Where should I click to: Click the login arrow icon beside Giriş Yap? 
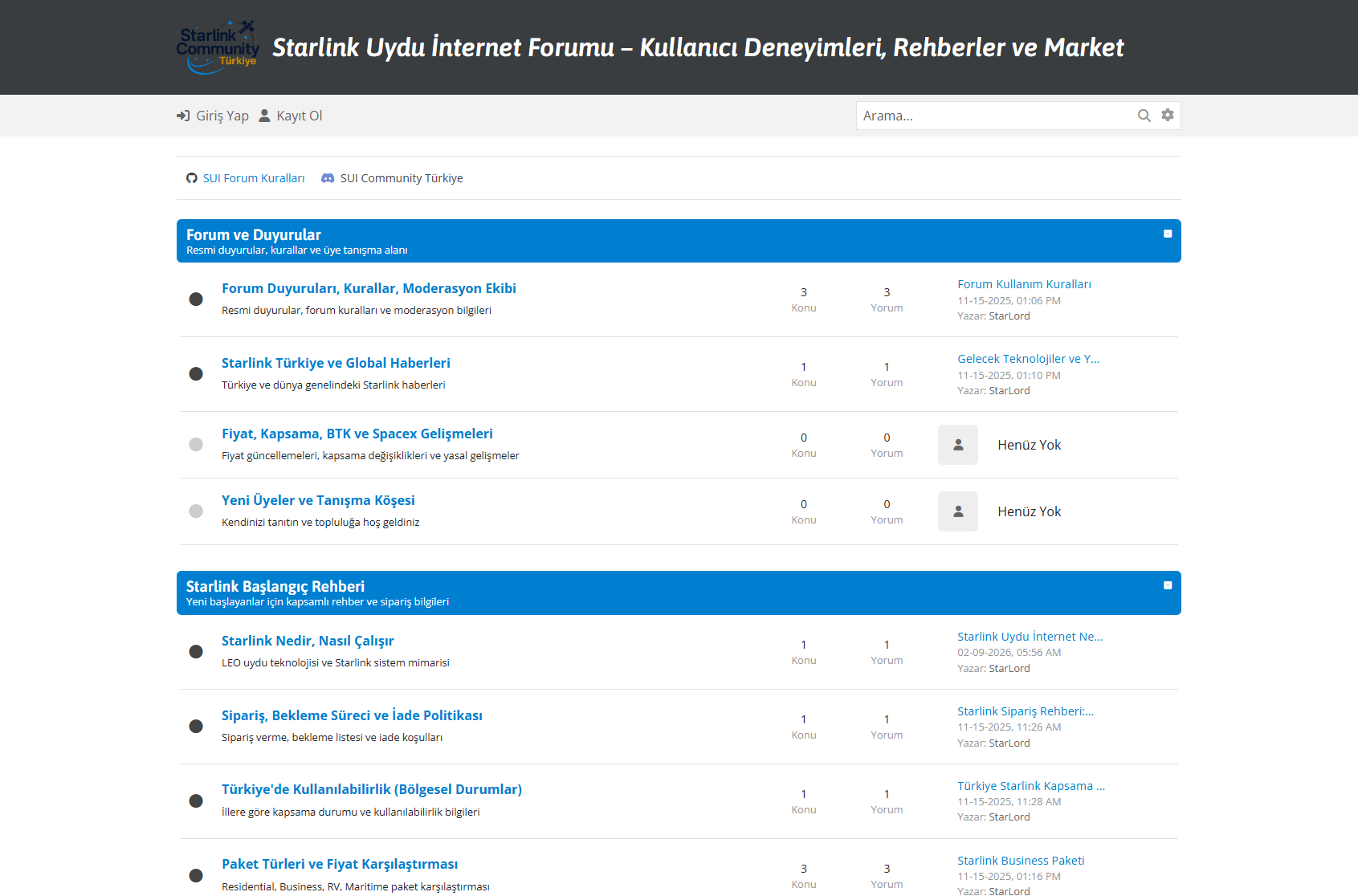tap(183, 116)
